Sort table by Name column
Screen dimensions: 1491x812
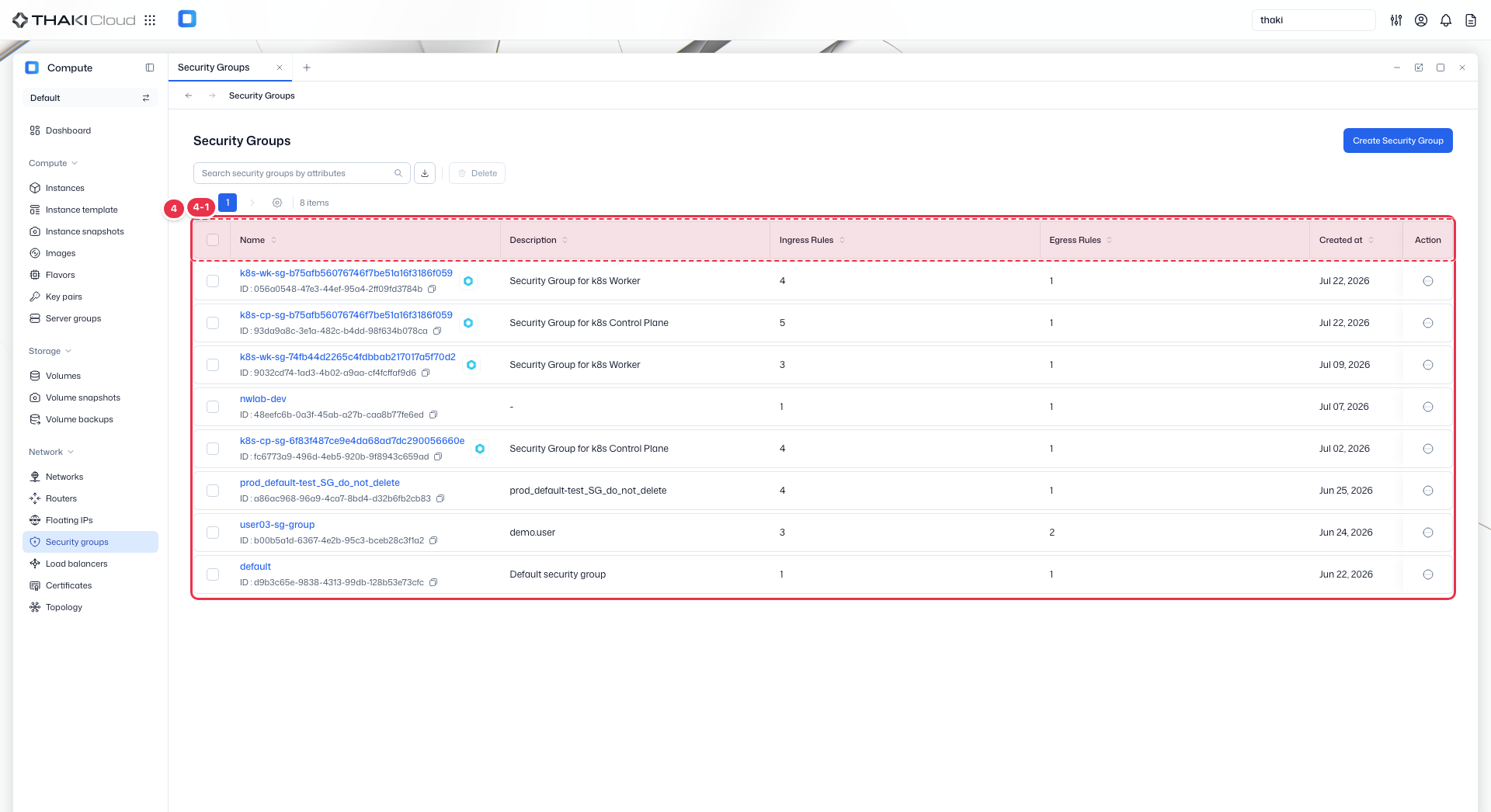(274, 240)
